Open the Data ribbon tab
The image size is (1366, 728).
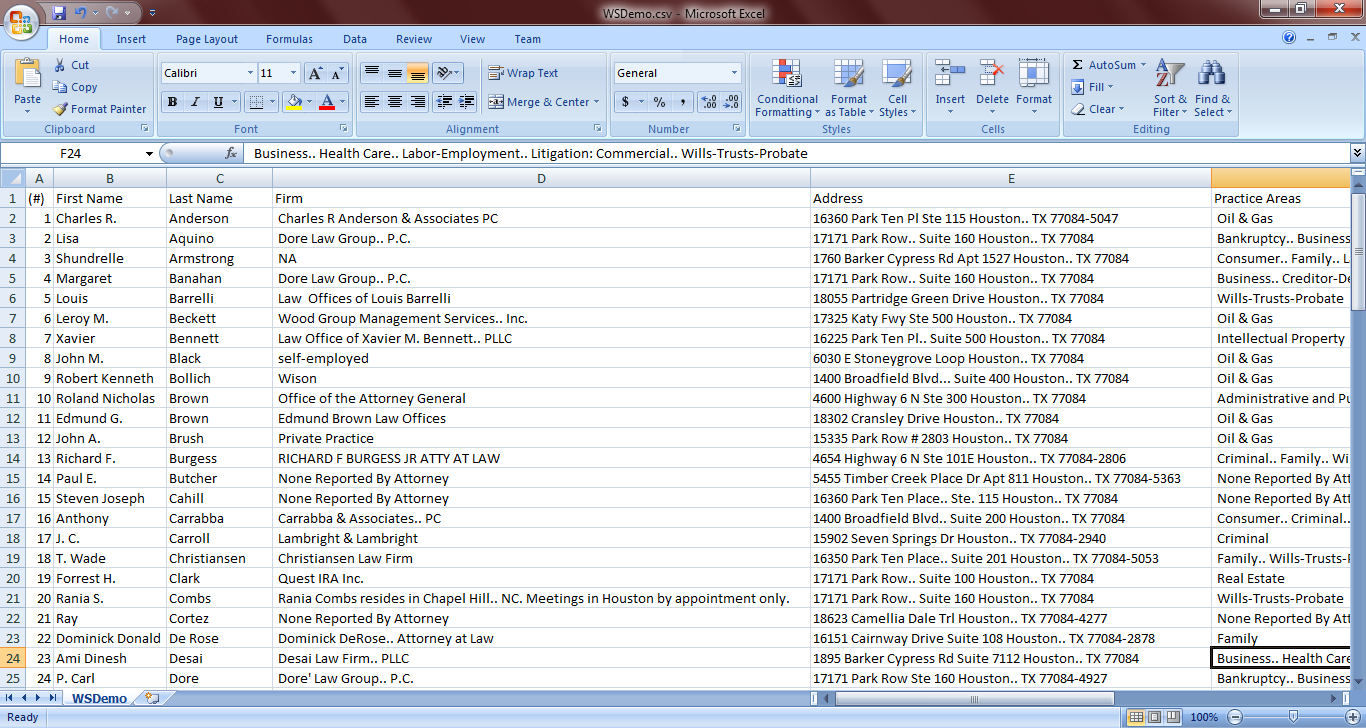(355, 39)
